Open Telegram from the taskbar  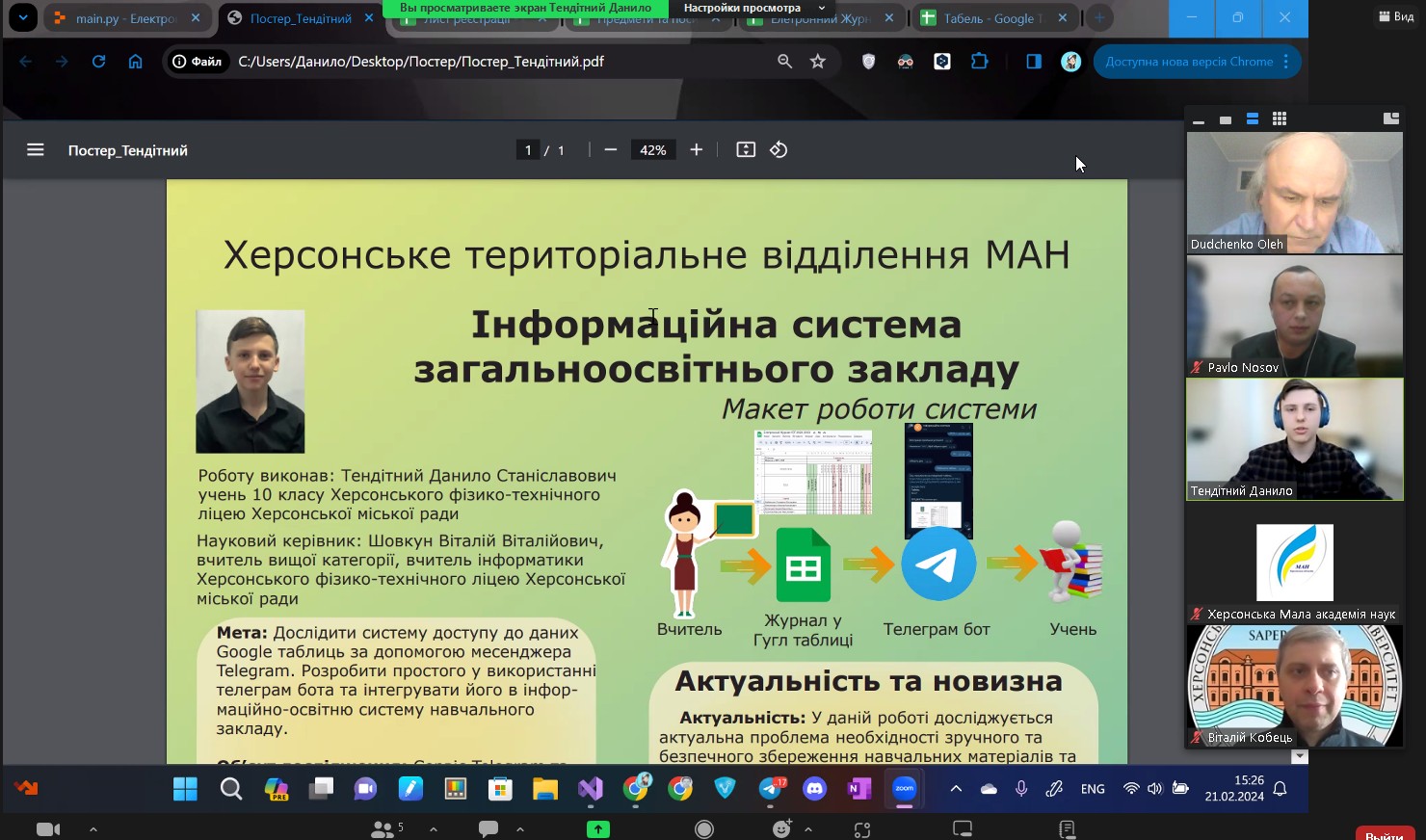(771, 789)
